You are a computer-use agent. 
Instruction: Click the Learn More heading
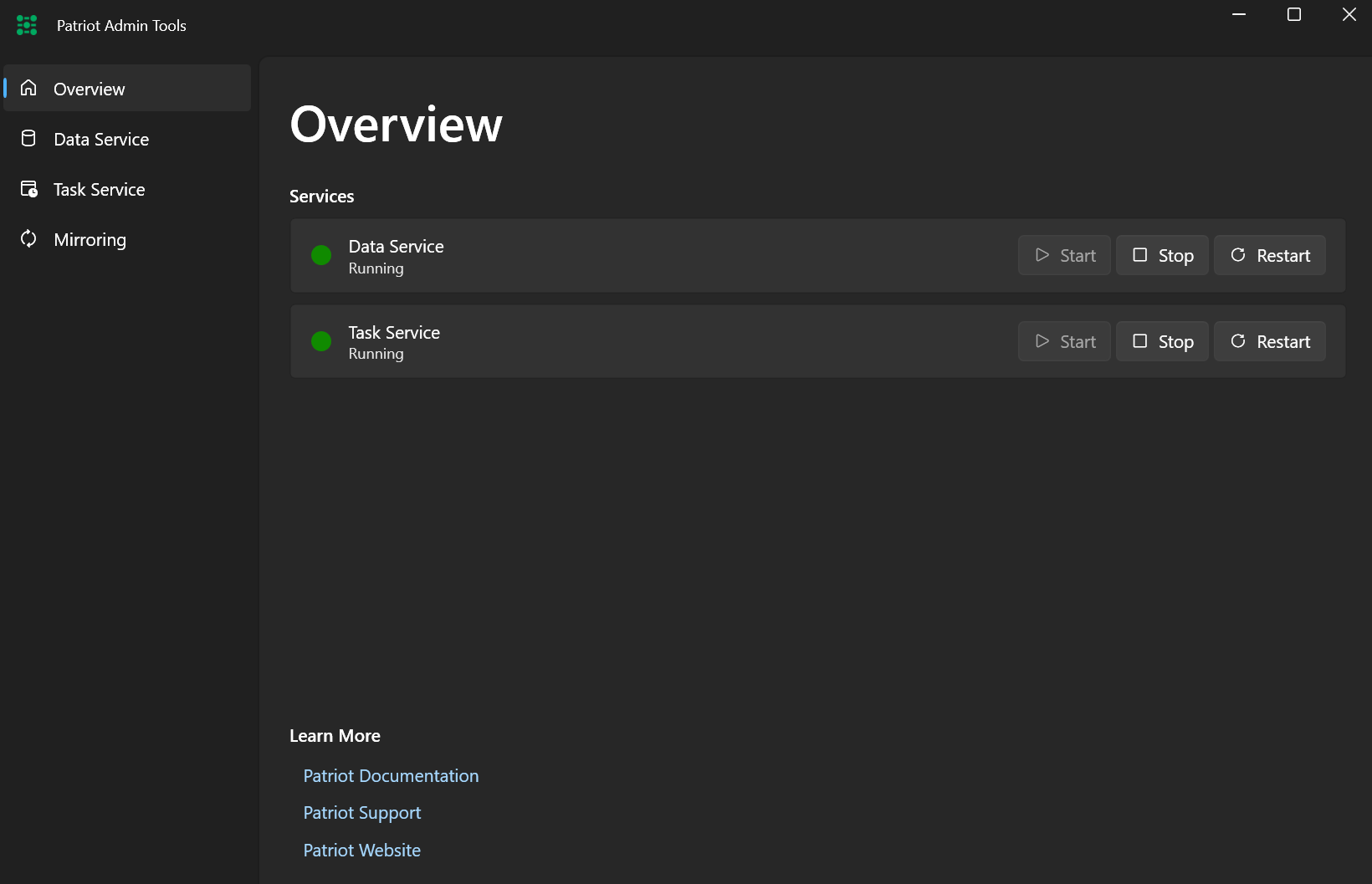coord(335,736)
